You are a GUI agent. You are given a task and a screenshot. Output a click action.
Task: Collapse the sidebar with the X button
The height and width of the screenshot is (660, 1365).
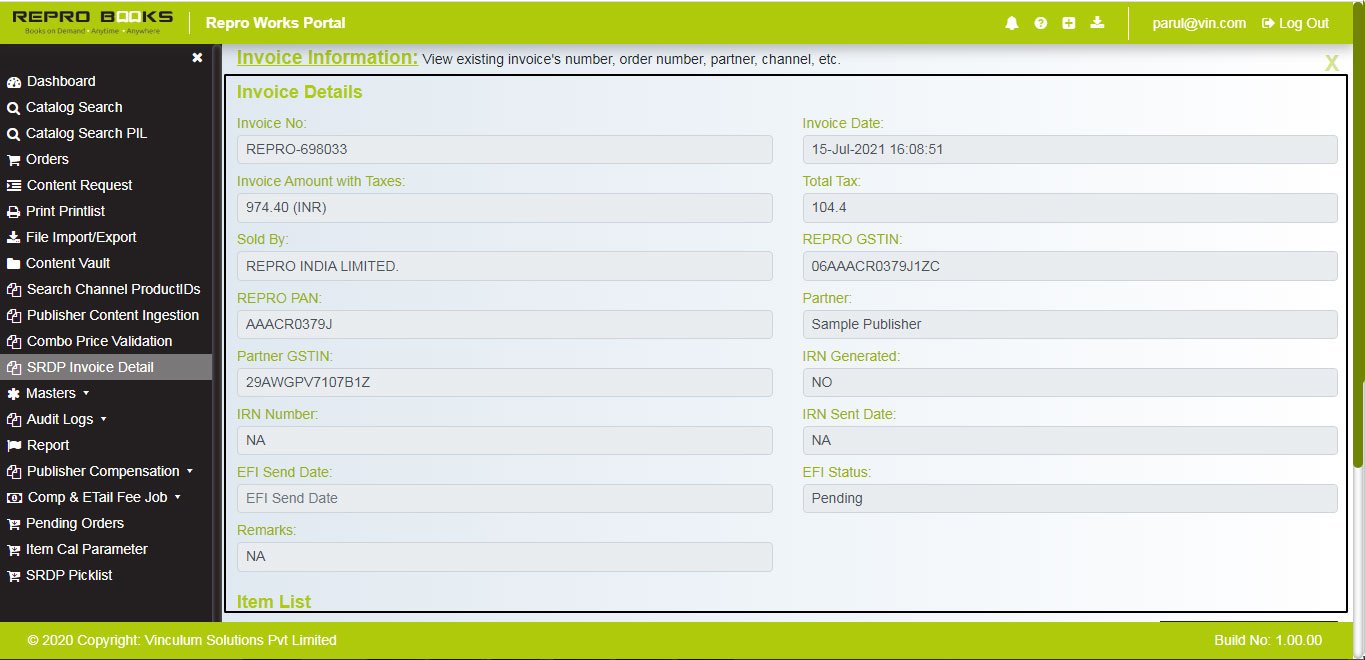click(197, 58)
